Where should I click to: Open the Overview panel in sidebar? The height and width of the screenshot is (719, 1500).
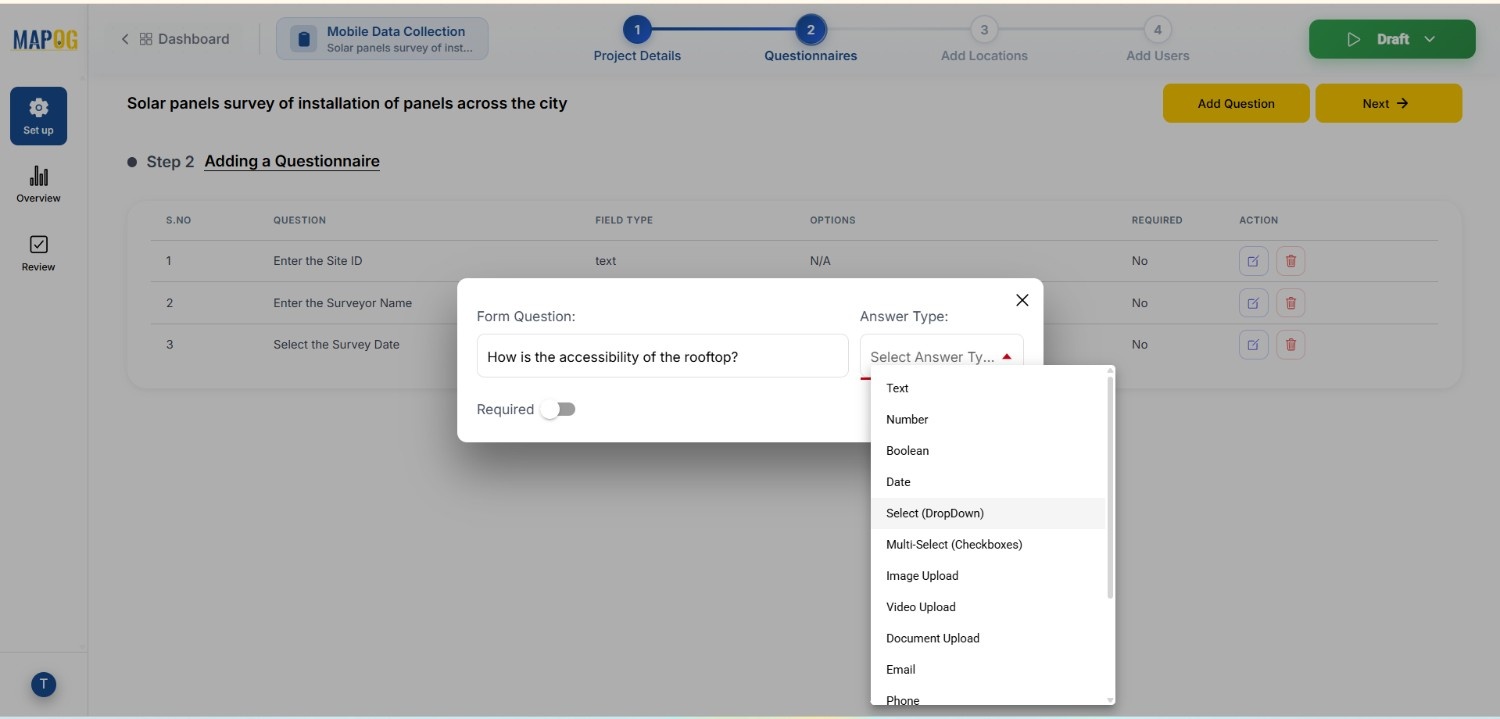click(x=38, y=184)
